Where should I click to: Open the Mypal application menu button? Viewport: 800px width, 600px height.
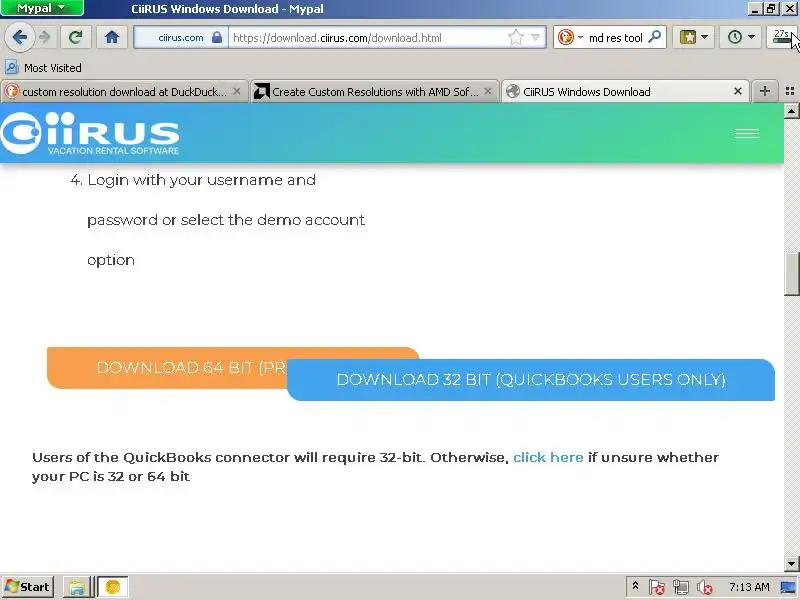click(42, 8)
